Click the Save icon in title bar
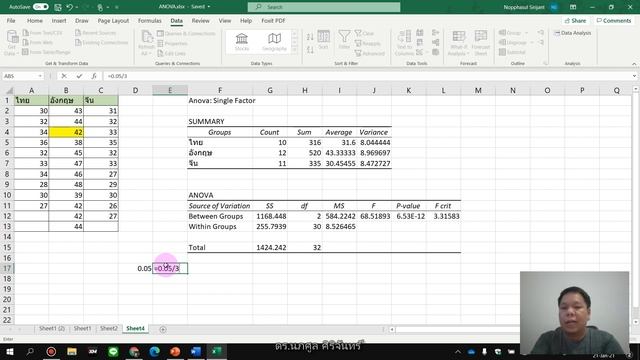640x360 pixels. [x=58, y=7]
